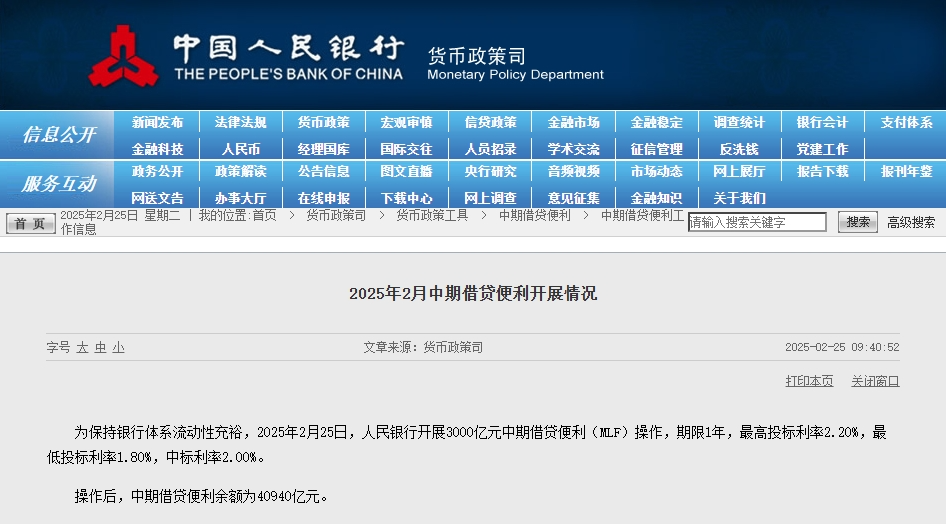Screen dimensions: 946x524
Task: Open the 货币政策 menu item
Action: click(x=324, y=123)
